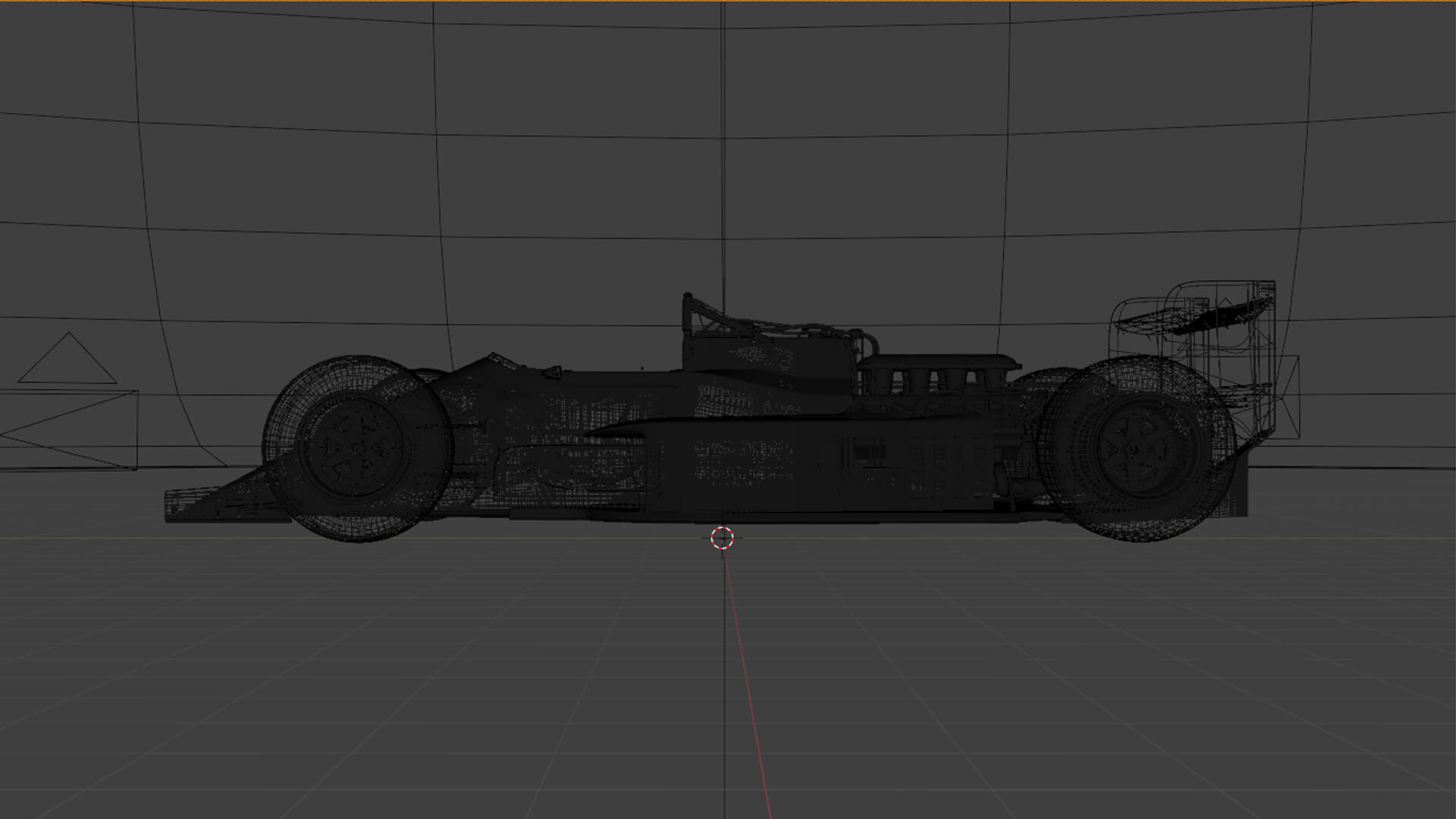Select the front wheel tire mesh
Image resolution: width=1456 pixels, height=819 pixels.
tap(356, 376)
